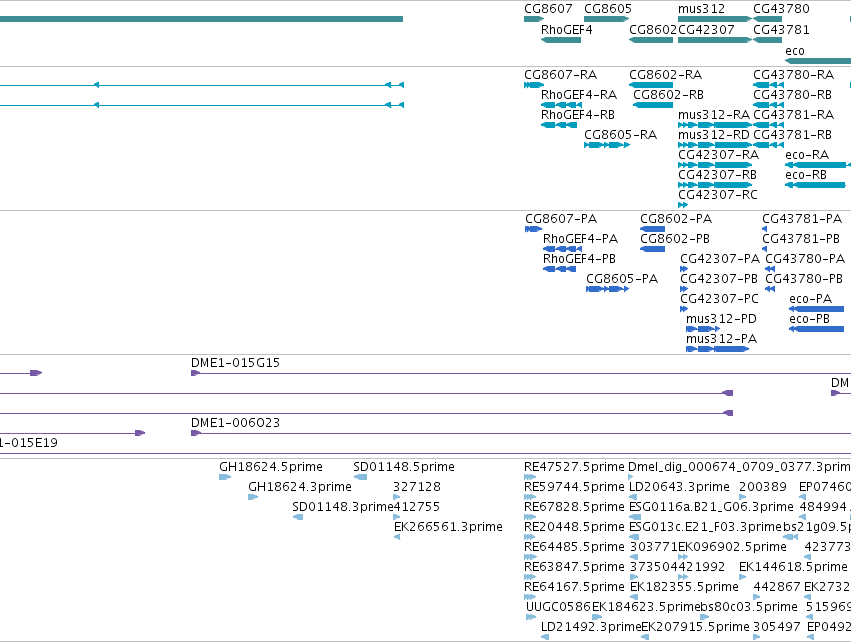Viewport: 851px width, 642px height.
Task: Select the CG8602-PA protein label
Action: click(676, 219)
